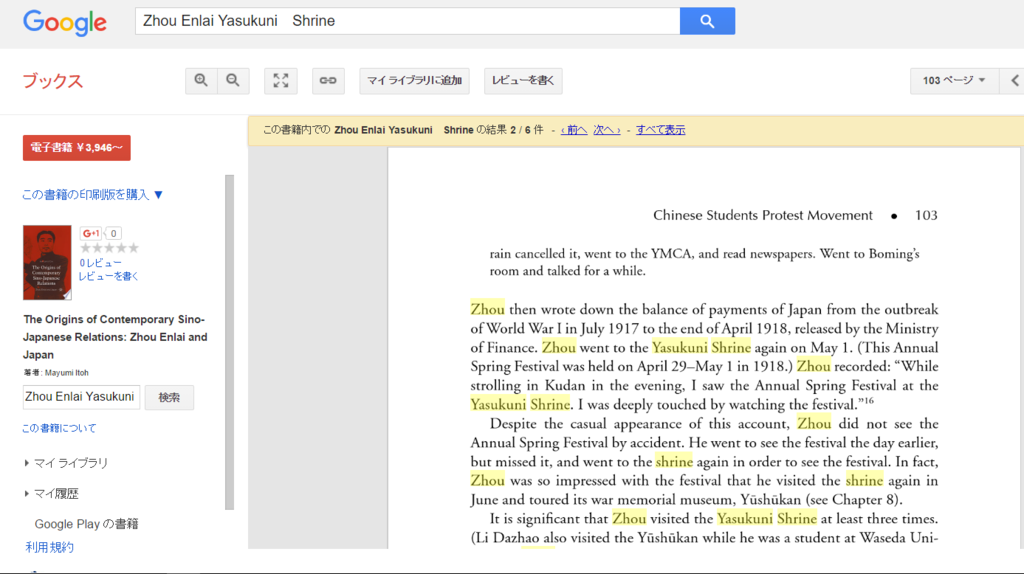Expand この書籍の印刷版を購入 dropdown

(92, 195)
